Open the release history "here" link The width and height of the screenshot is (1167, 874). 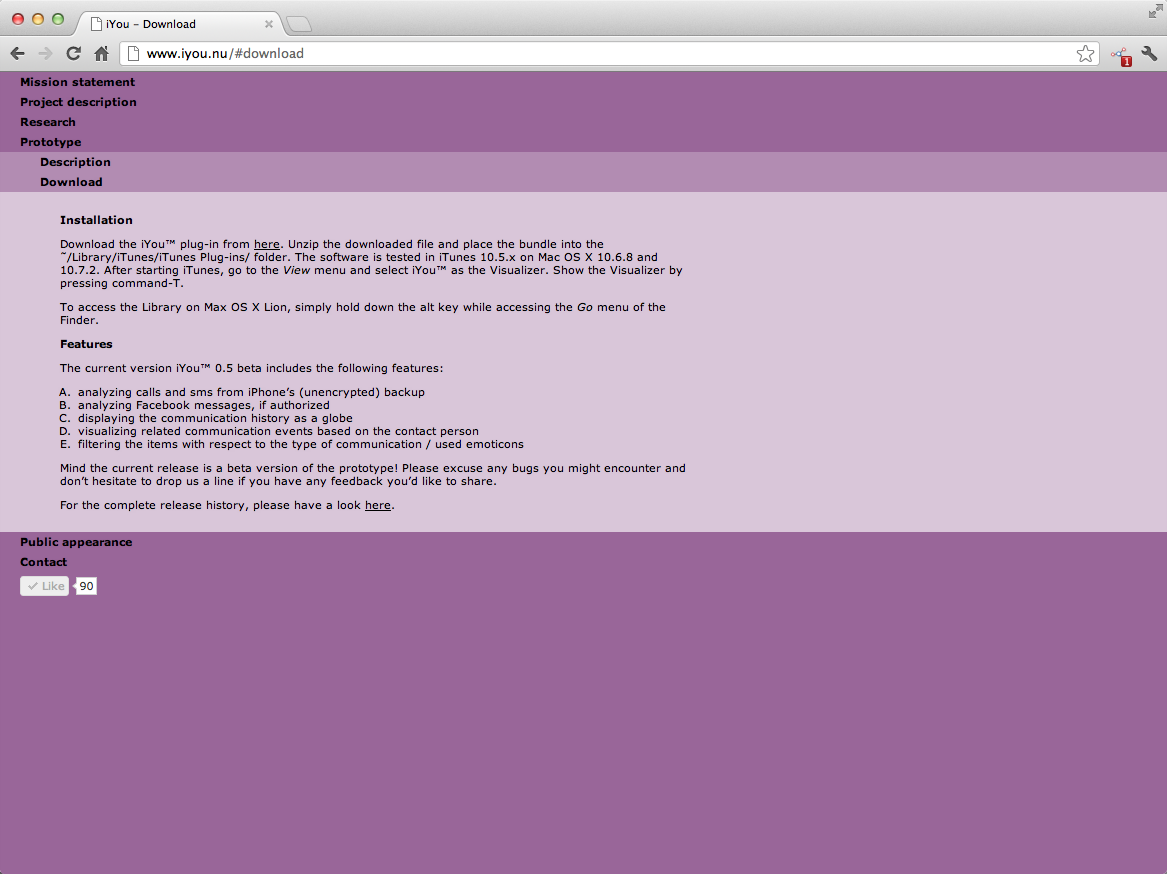pyautogui.click(x=378, y=506)
